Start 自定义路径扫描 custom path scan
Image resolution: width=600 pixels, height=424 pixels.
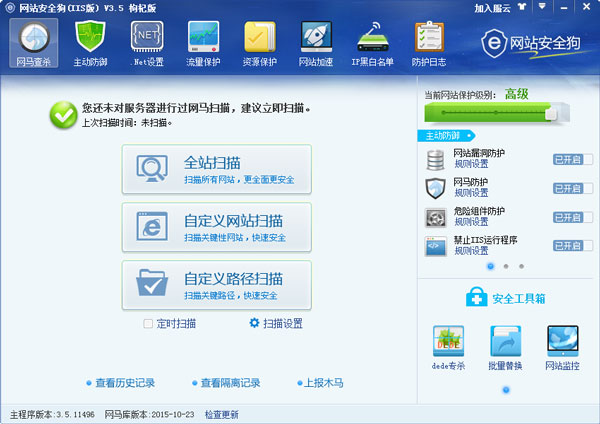coord(217,285)
